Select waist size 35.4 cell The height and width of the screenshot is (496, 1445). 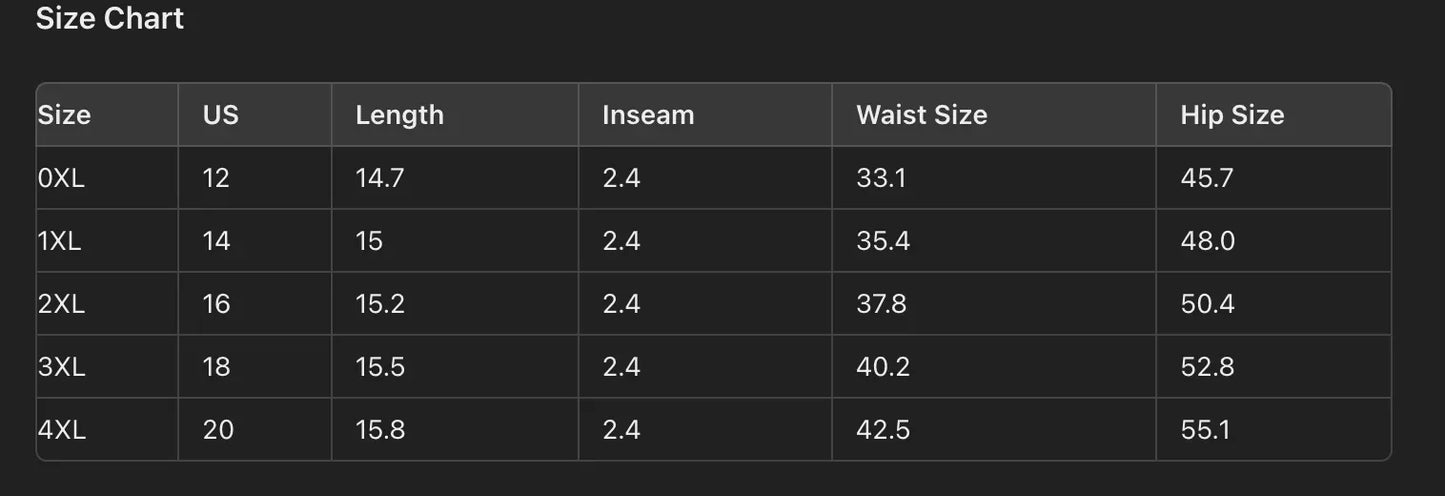click(883, 241)
